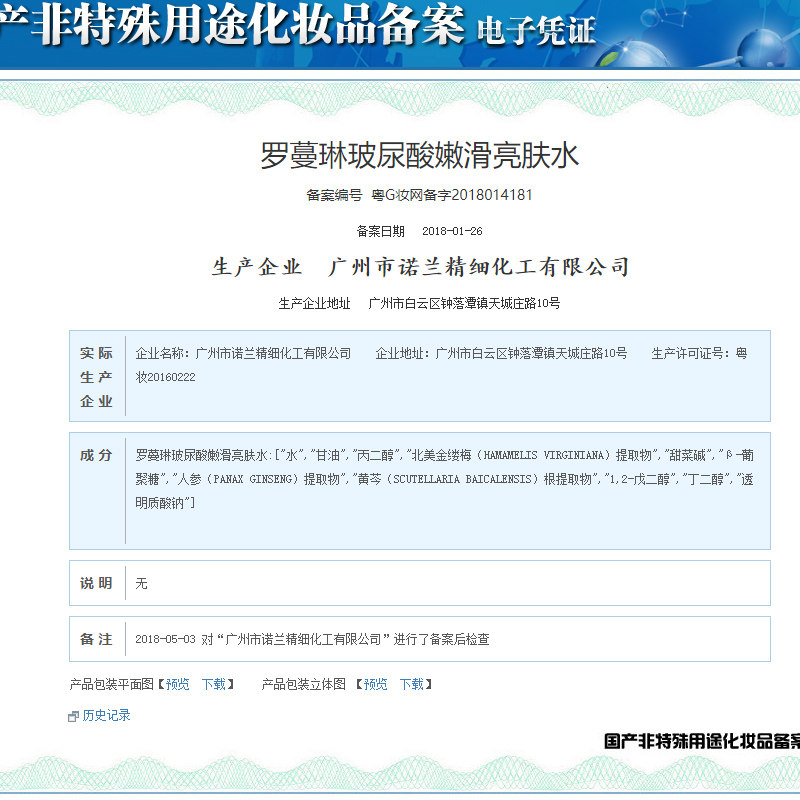Screen dimensions: 800x800
Task: Click the 电子凭证 banner title text
Action: [x=536, y=31]
